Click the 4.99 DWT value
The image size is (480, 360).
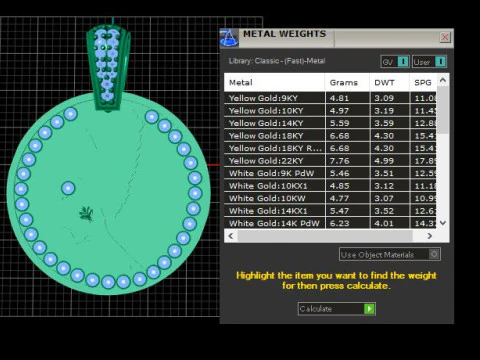coord(384,161)
